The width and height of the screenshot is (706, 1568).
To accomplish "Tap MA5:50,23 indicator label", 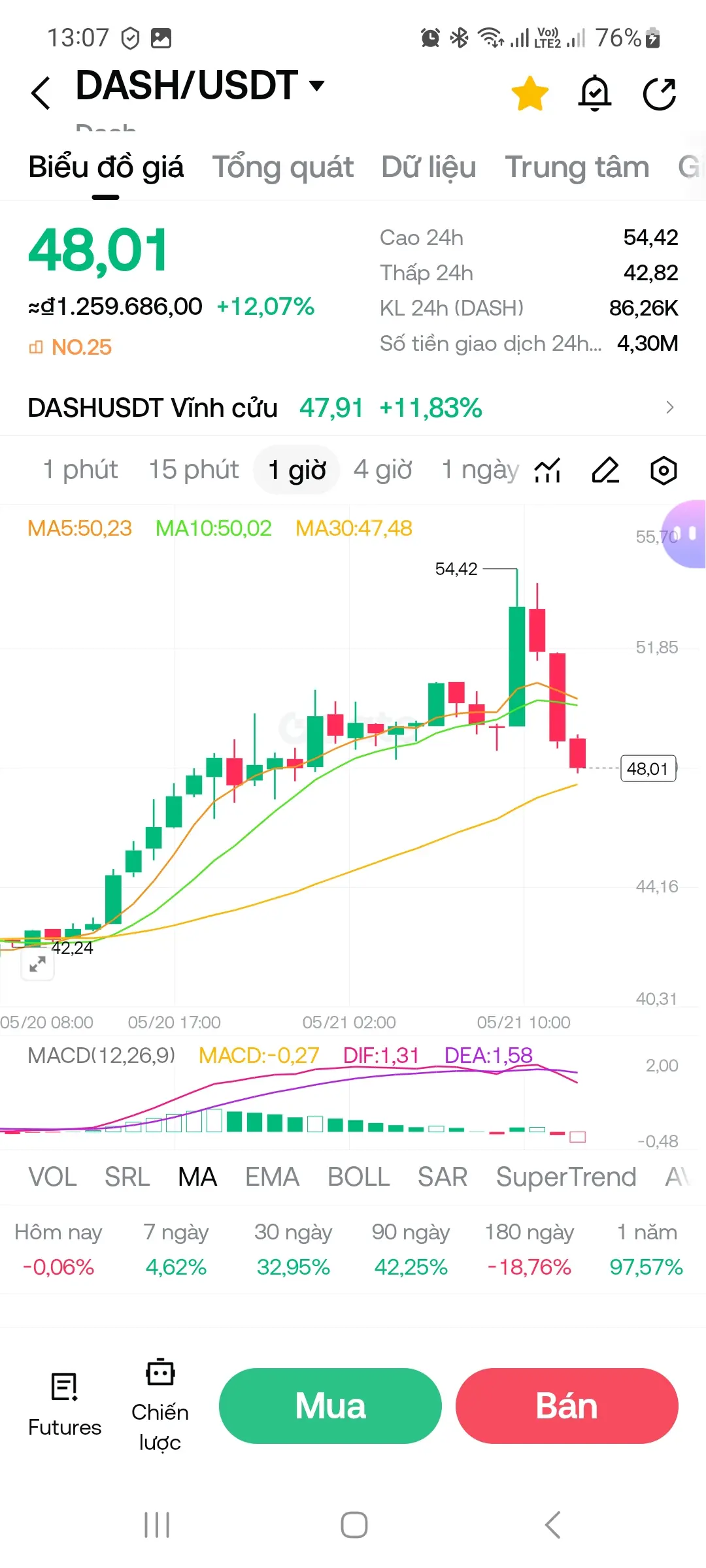I will pos(80,528).
